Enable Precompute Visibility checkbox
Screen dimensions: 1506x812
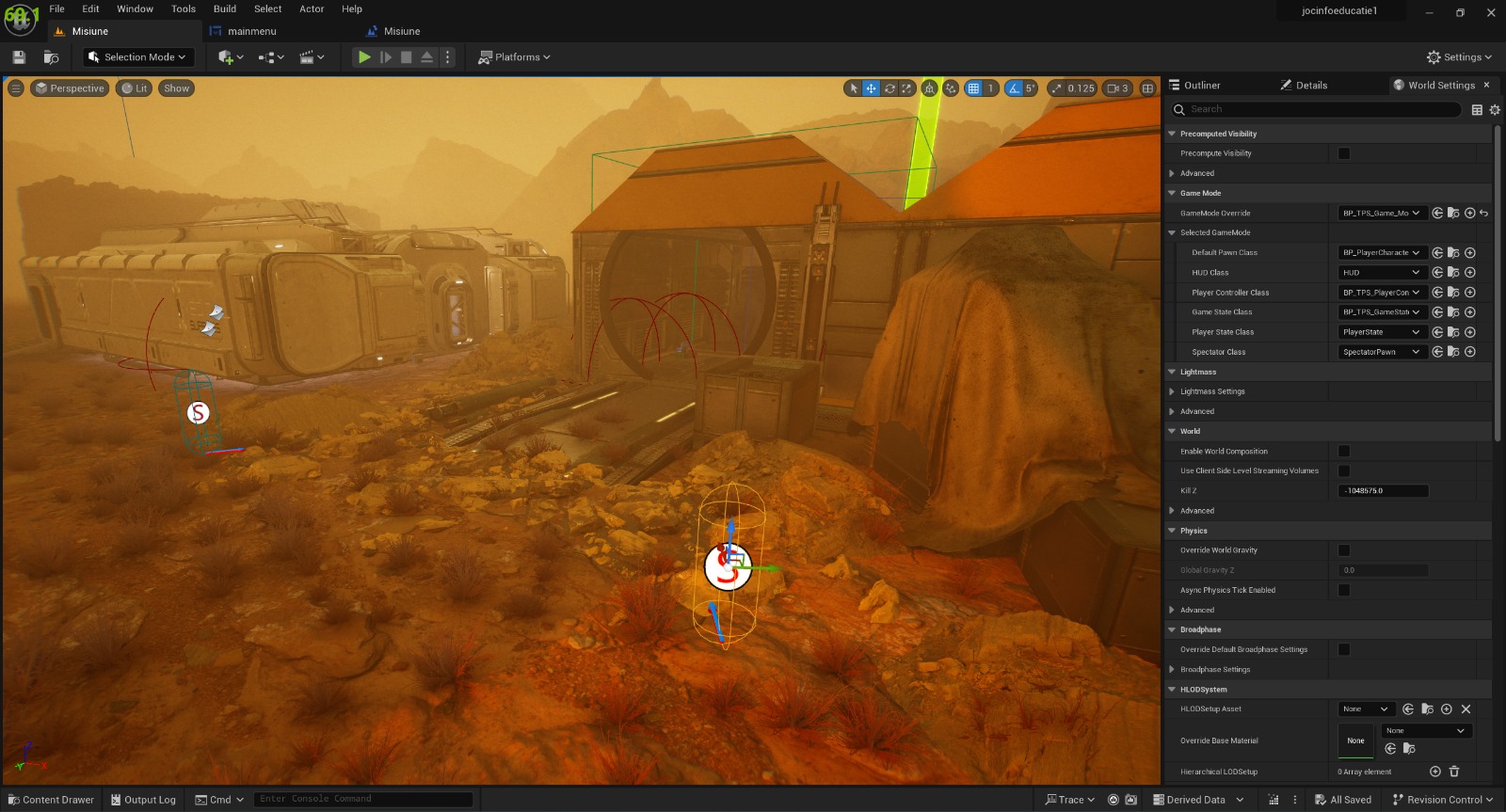[x=1344, y=153]
